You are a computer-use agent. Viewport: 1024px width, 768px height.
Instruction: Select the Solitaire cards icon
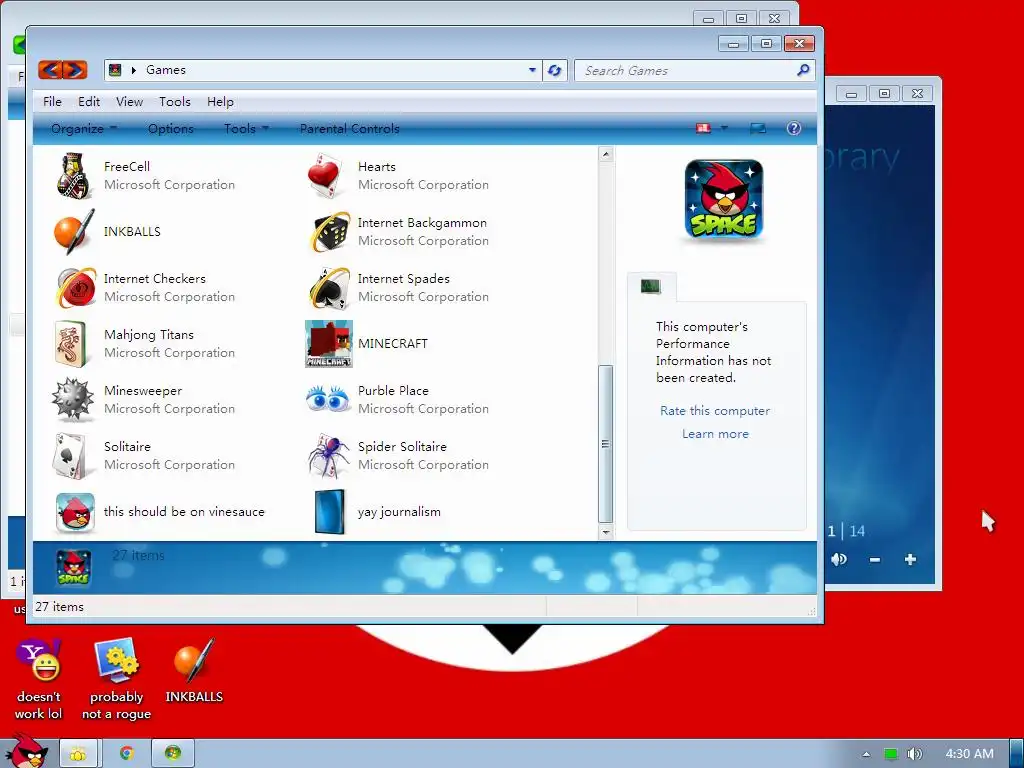(71, 456)
